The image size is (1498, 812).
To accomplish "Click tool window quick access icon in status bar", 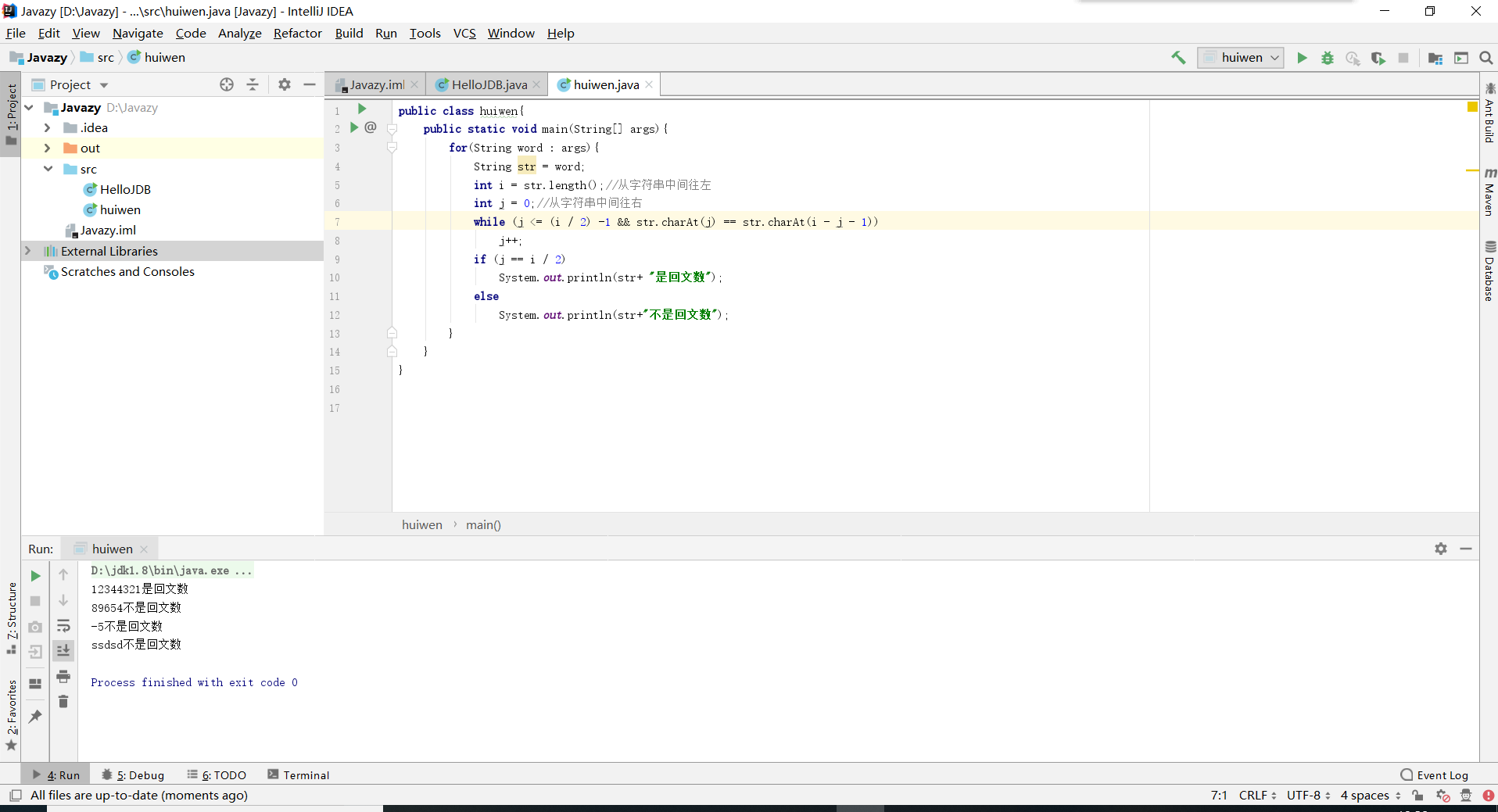I will click(15, 796).
